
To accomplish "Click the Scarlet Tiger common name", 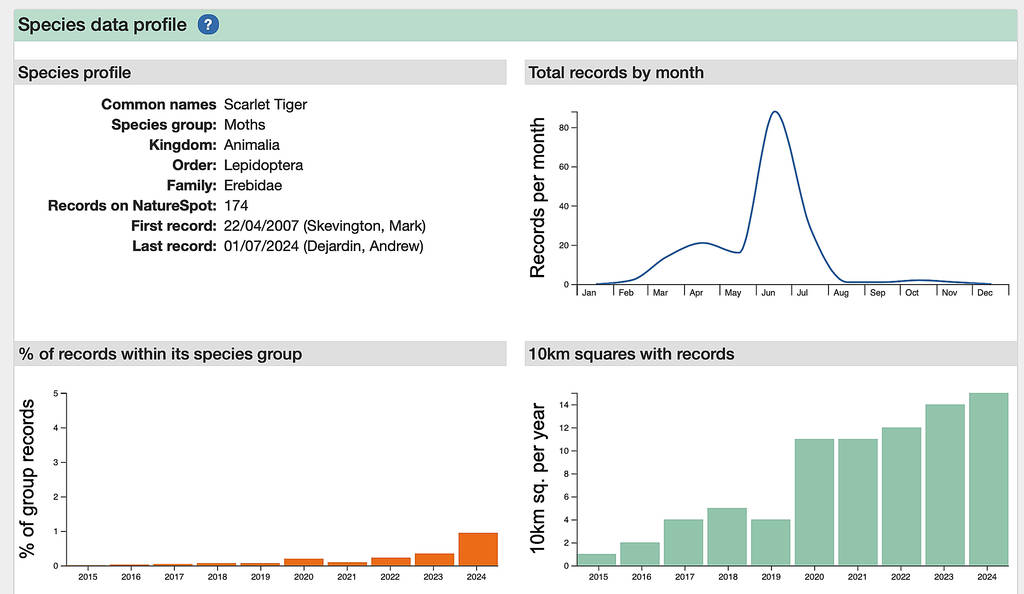I will [265, 104].
